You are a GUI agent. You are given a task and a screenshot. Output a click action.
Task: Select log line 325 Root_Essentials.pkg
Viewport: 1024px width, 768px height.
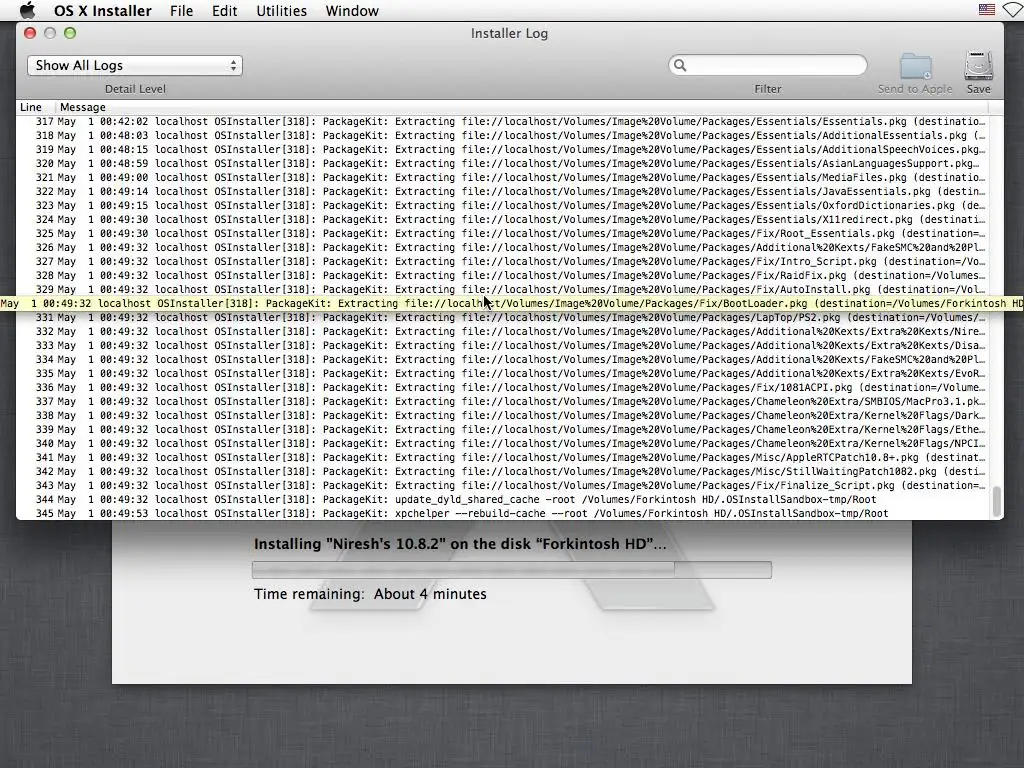click(x=502, y=234)
